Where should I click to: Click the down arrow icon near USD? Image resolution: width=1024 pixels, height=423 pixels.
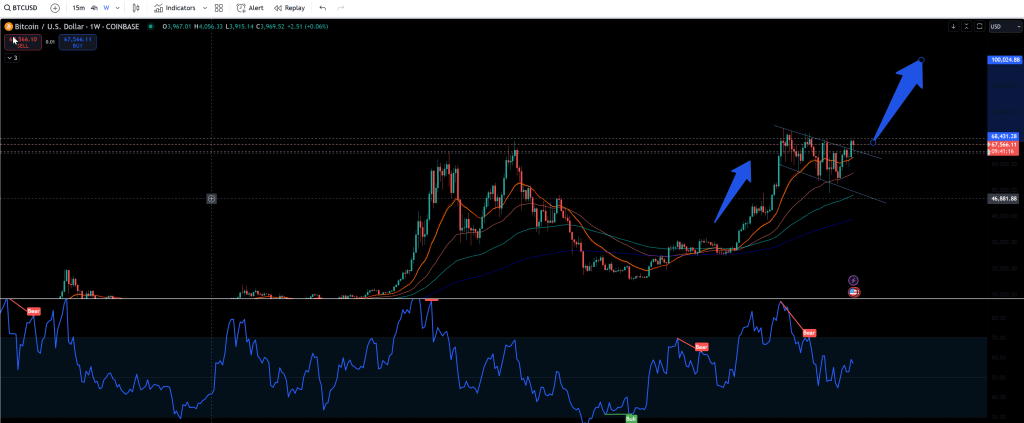(953, 27)
